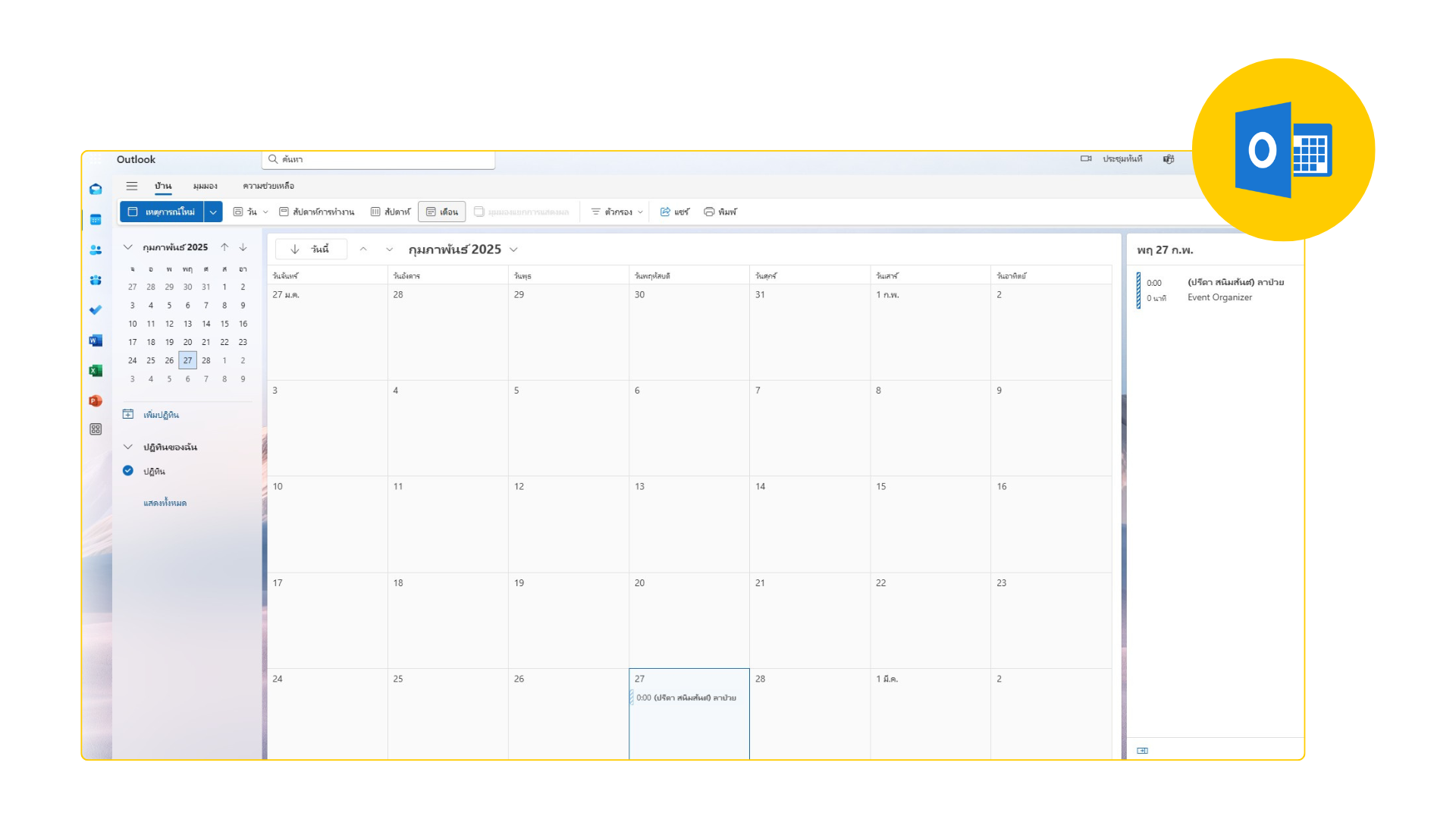
Task: Click the Teams icon in the top bar
Action: (1169, 159)
